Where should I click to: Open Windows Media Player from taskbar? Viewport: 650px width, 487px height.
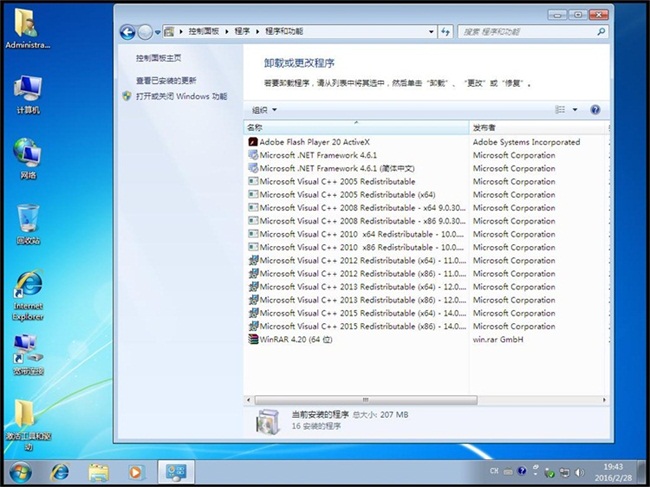[136, 472]
